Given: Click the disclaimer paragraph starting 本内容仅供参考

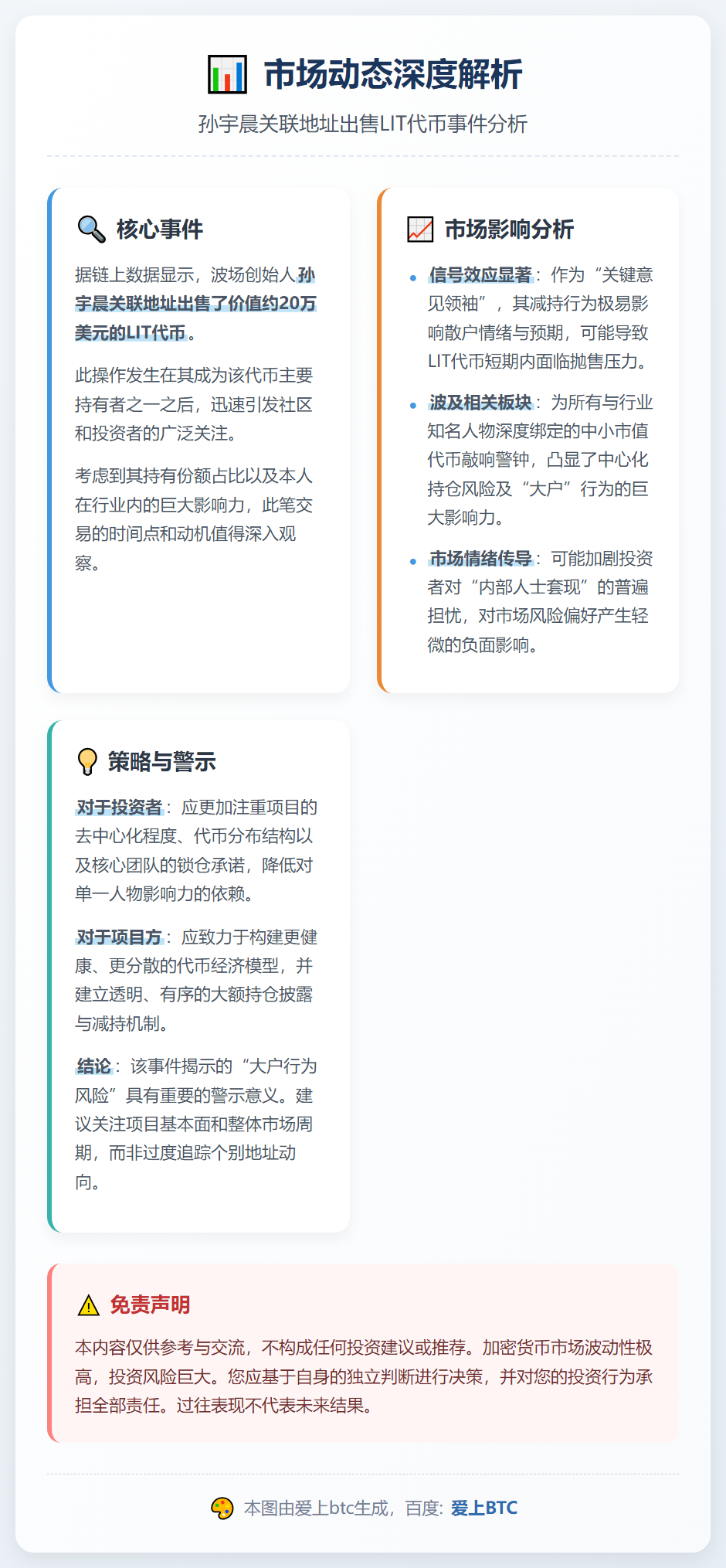Looking at the screenshot, I should [364, 1376].
